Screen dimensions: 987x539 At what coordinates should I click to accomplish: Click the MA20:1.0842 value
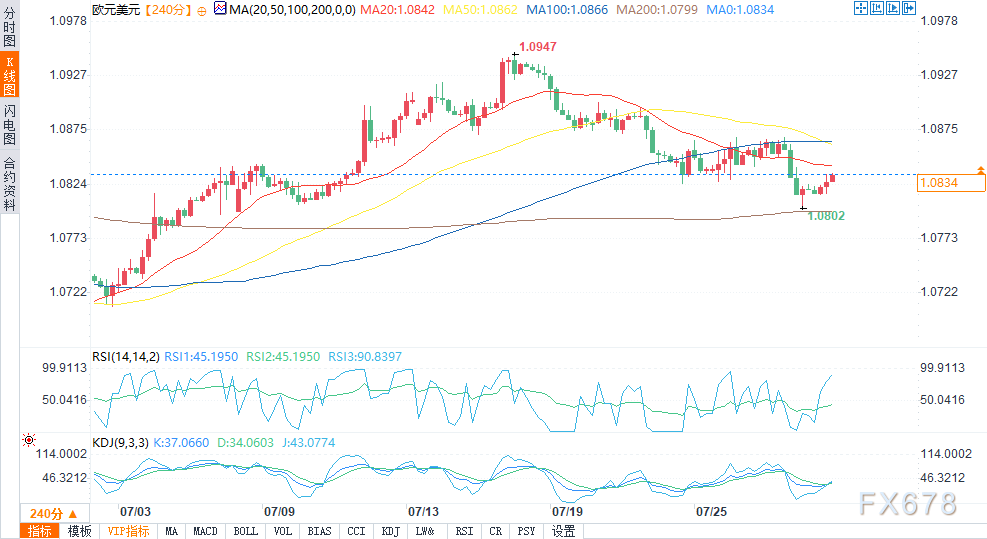point(397,9)
